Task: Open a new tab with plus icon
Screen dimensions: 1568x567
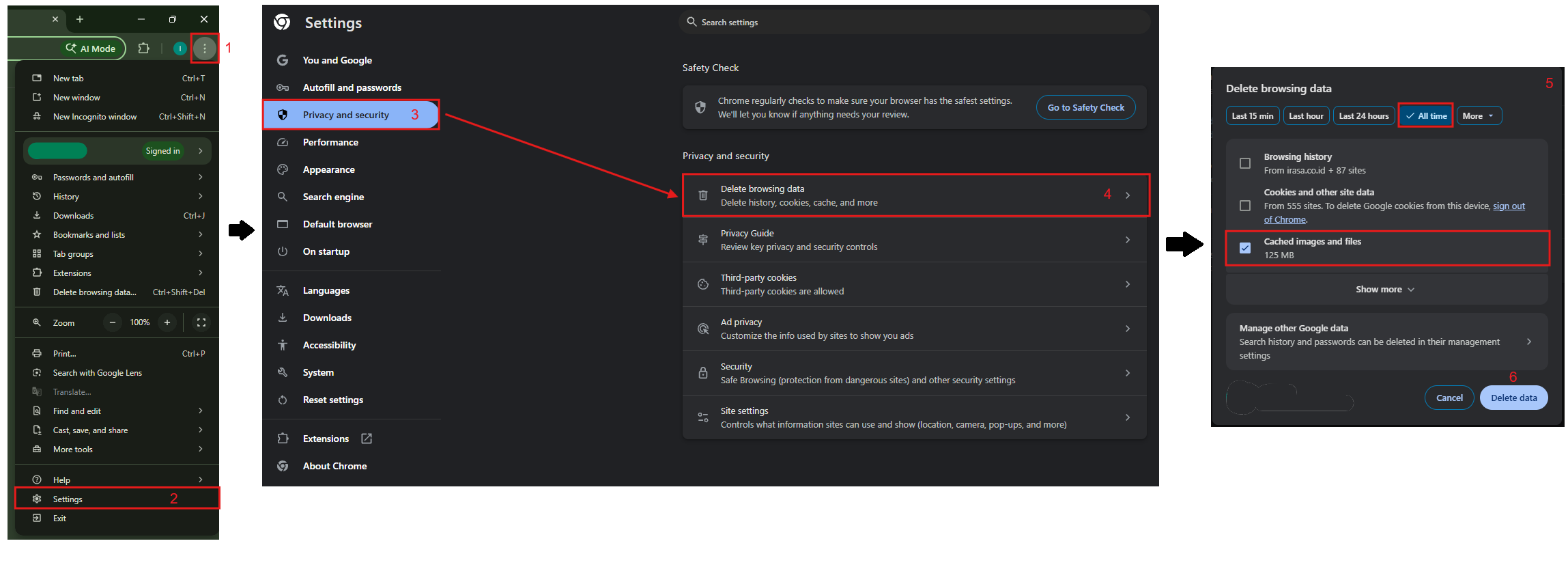Action: coord(80,19)
